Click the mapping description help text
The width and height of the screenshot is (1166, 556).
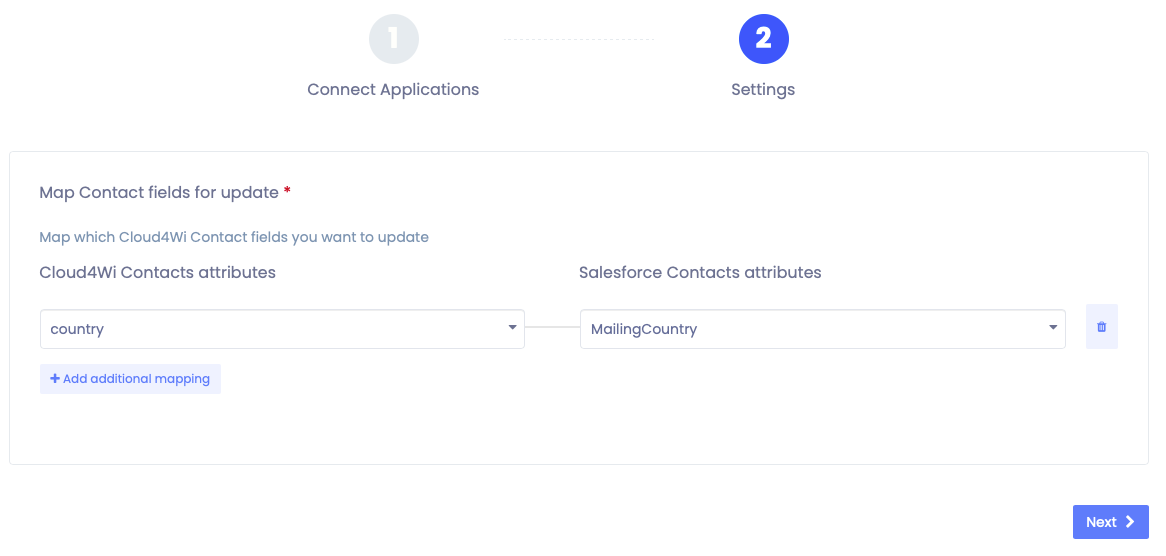[x=233, y=237]
